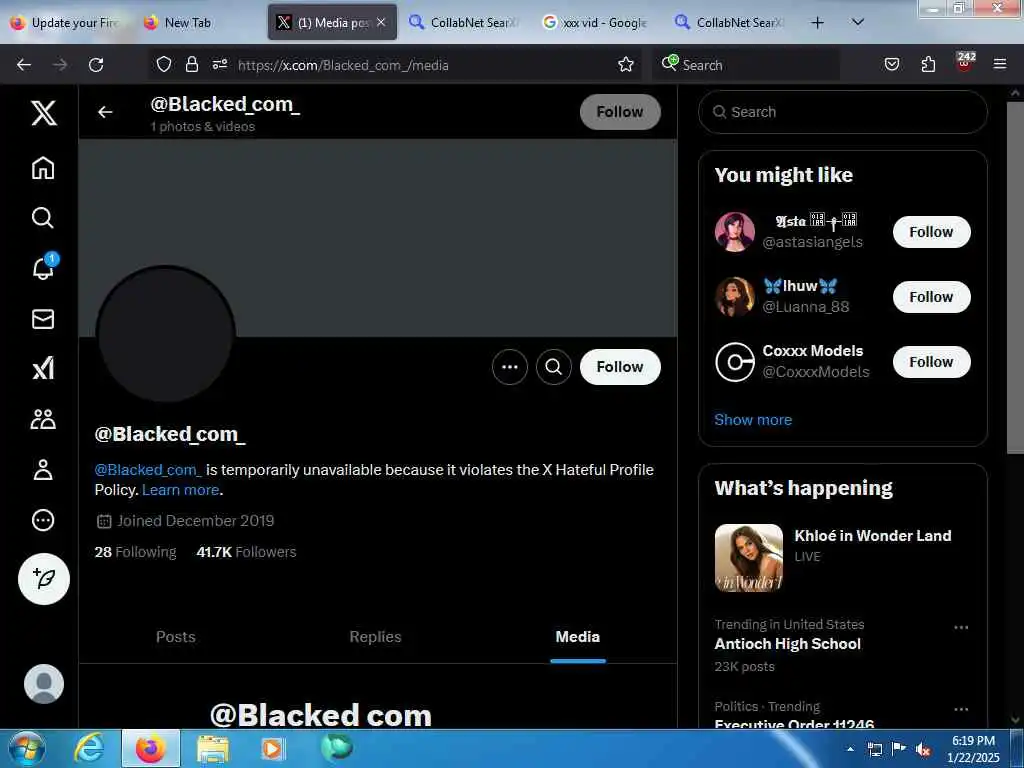Image resolution: width=1024 pixels, height=768 pixels.
Task: Click back arrow beside @Blacked_com_ header
Action: 105,112
